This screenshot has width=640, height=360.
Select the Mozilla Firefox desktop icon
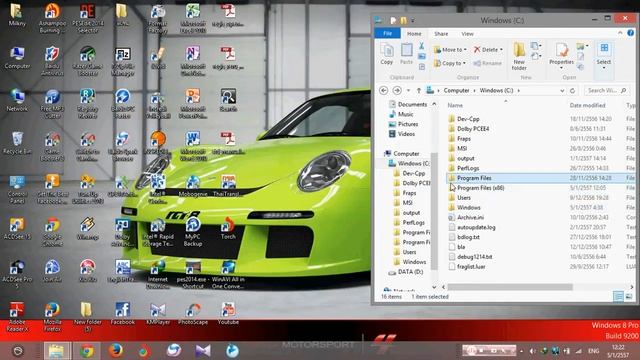(x=52, y=317)
